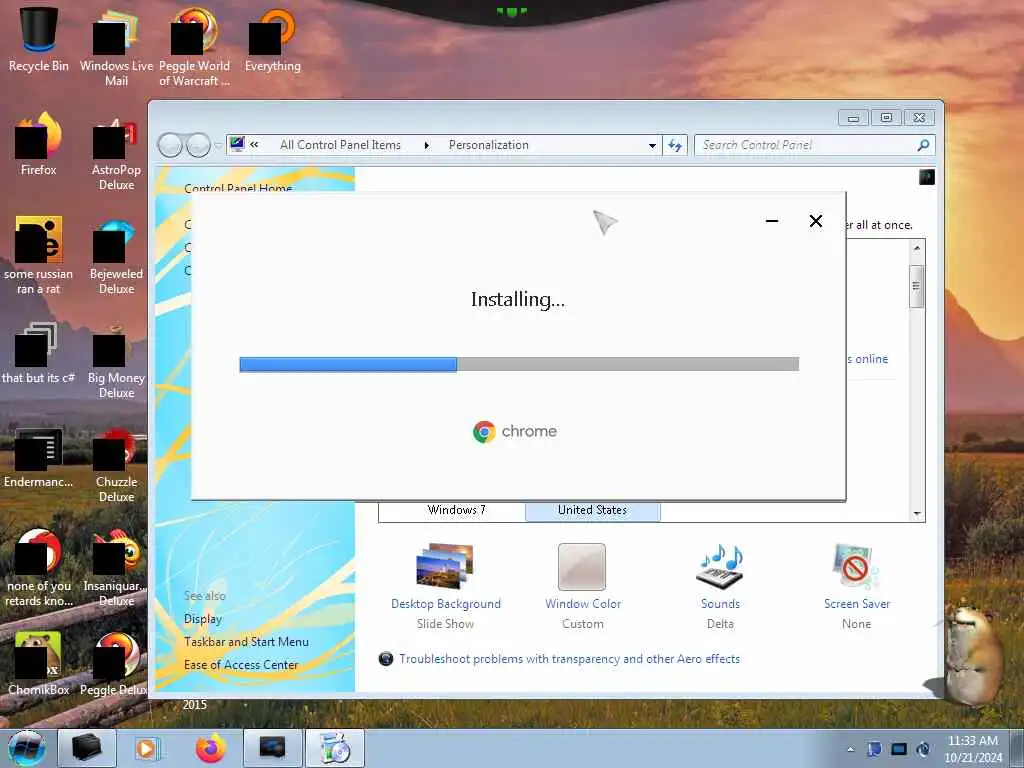This screenshot has height=768, width=1024.
Task: Go back in Control Panel window
Action: (x=170, y=146)
